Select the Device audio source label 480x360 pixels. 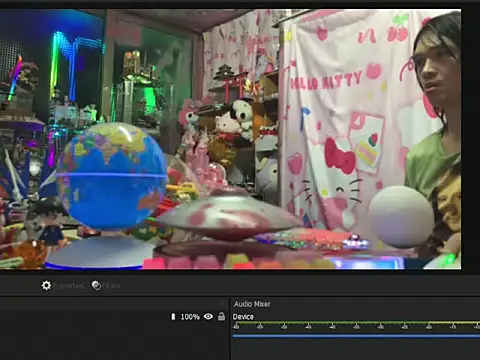pyautogui.click(x=243, y=317)
